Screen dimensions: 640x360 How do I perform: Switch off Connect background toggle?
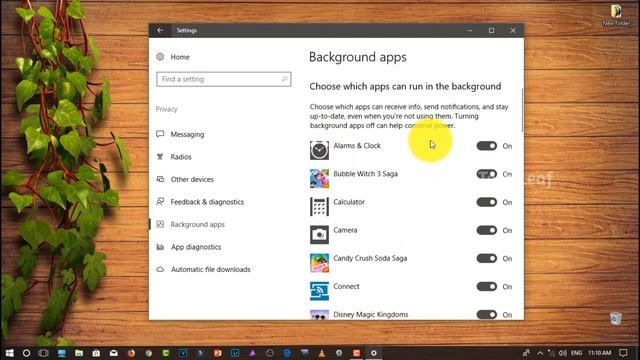[x=487, y=287]
